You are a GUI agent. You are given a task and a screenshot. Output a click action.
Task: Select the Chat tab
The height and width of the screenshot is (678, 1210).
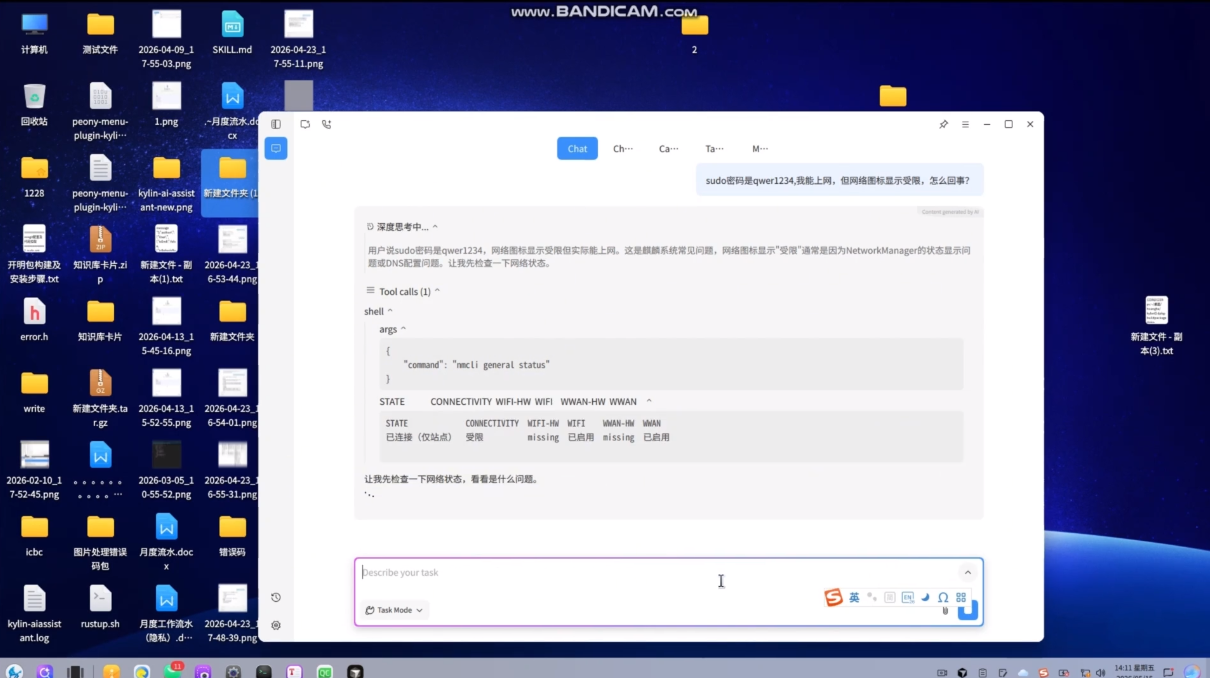tap(577, 149)
